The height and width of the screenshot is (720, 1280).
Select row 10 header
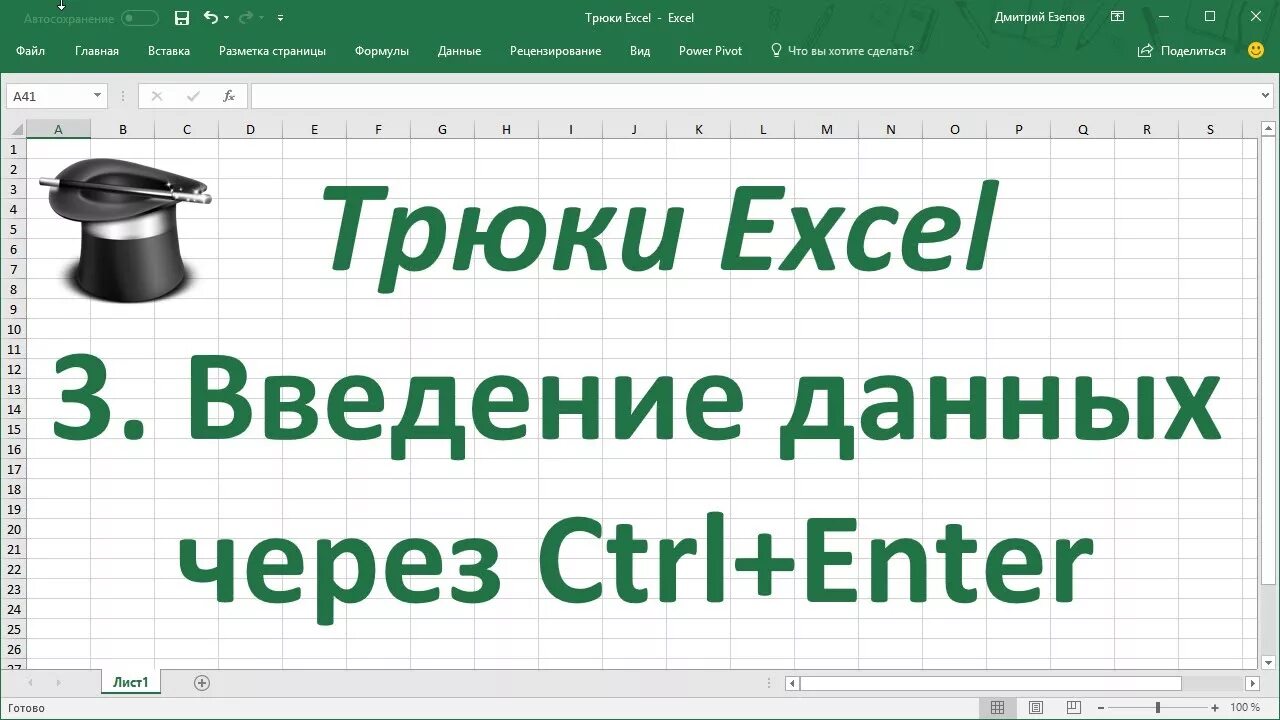[x=13, y=329]
